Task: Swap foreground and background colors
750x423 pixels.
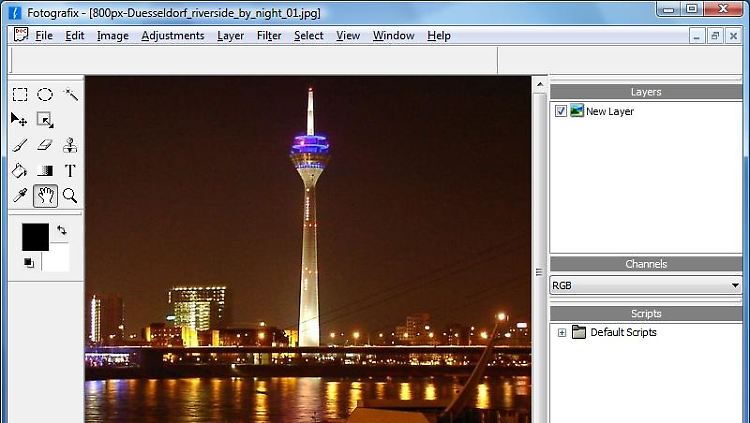Action: pos(61,230)
